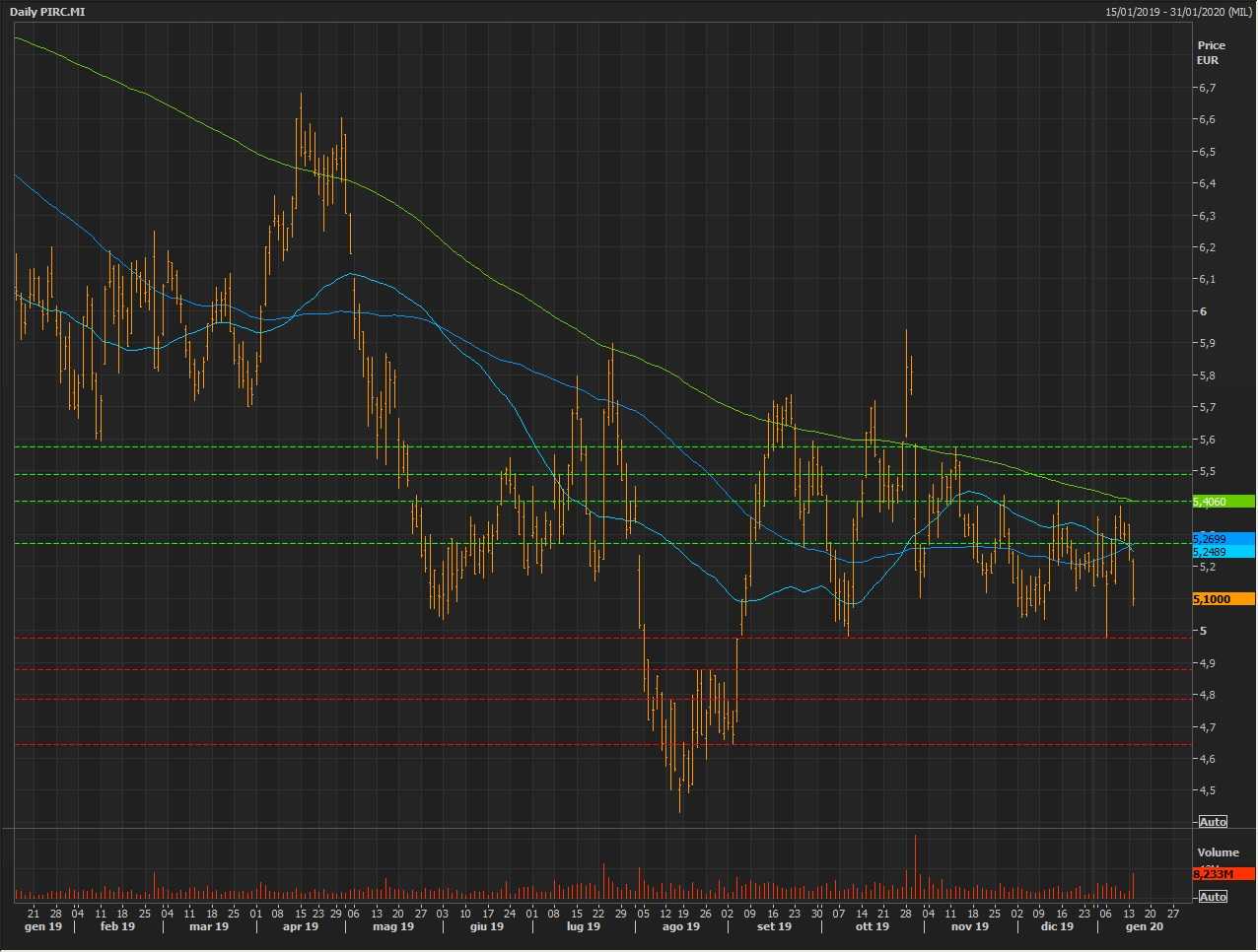Click the Daily PIRC.MI chart title
Viewport: 1258px width, 952px height.
click(x=47, y=12)
